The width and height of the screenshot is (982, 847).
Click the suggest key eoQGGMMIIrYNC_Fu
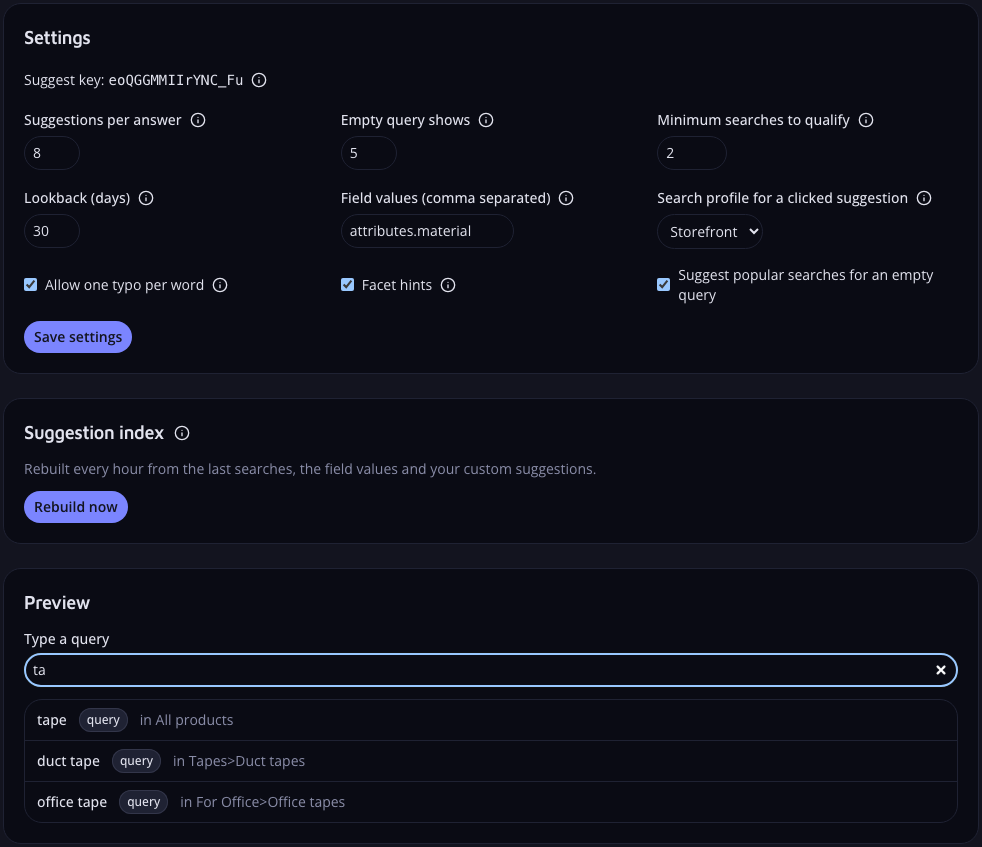point(176,80)
